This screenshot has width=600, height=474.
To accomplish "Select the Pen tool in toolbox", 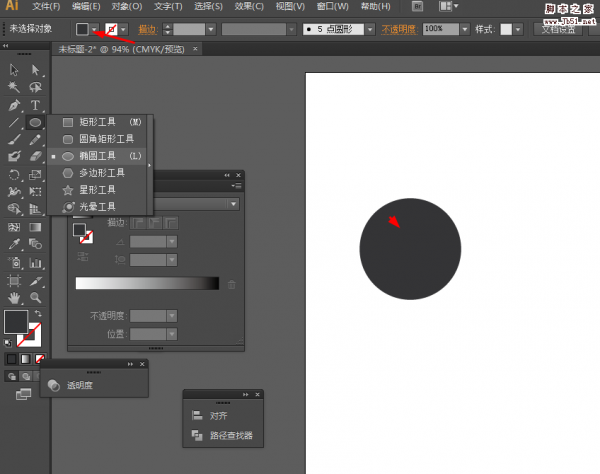I will click(14, 104).
